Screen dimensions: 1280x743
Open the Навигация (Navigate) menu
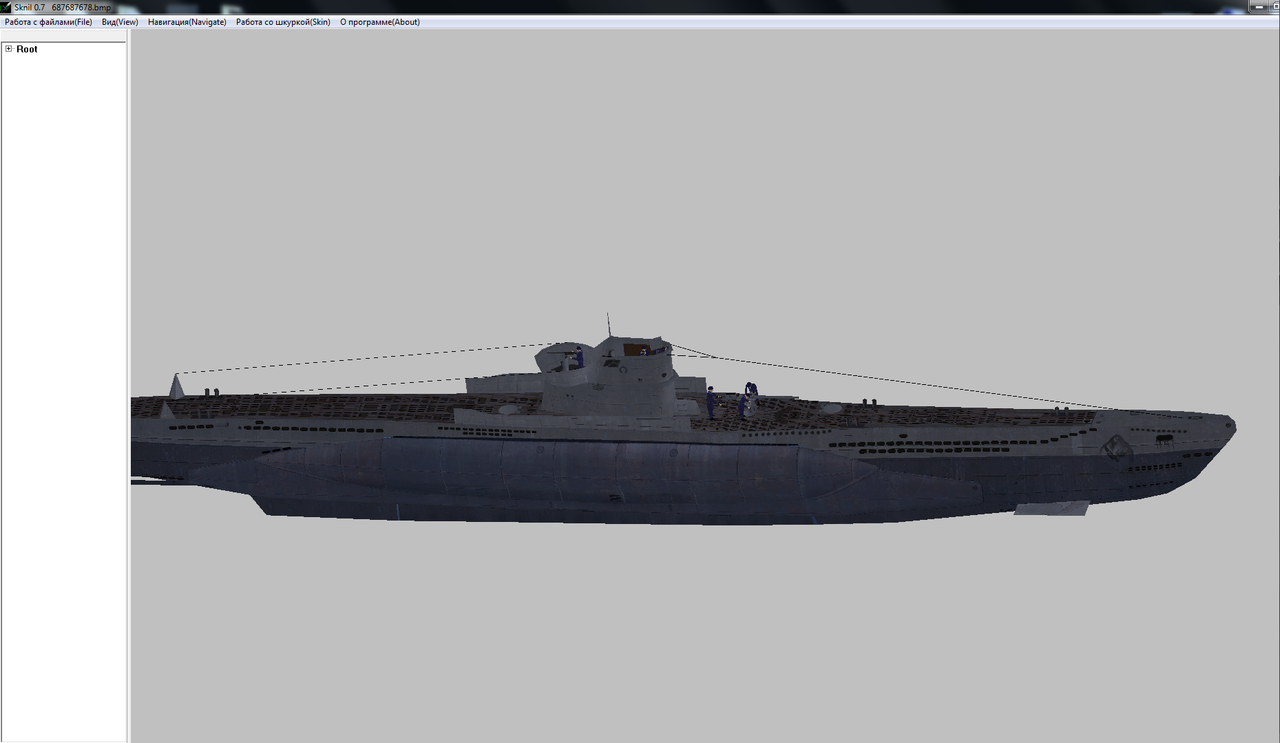point(187,22)
